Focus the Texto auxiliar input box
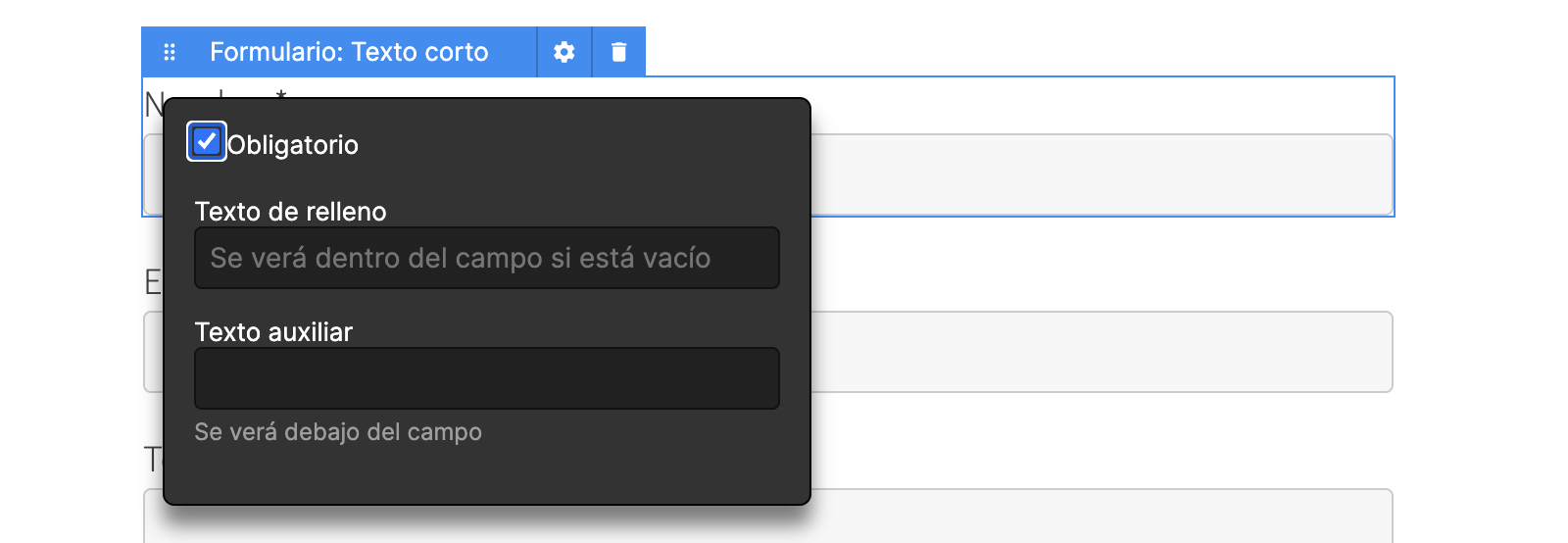Image resolution: width=1568 pixels, height=543 pixels. click(487, 378)
